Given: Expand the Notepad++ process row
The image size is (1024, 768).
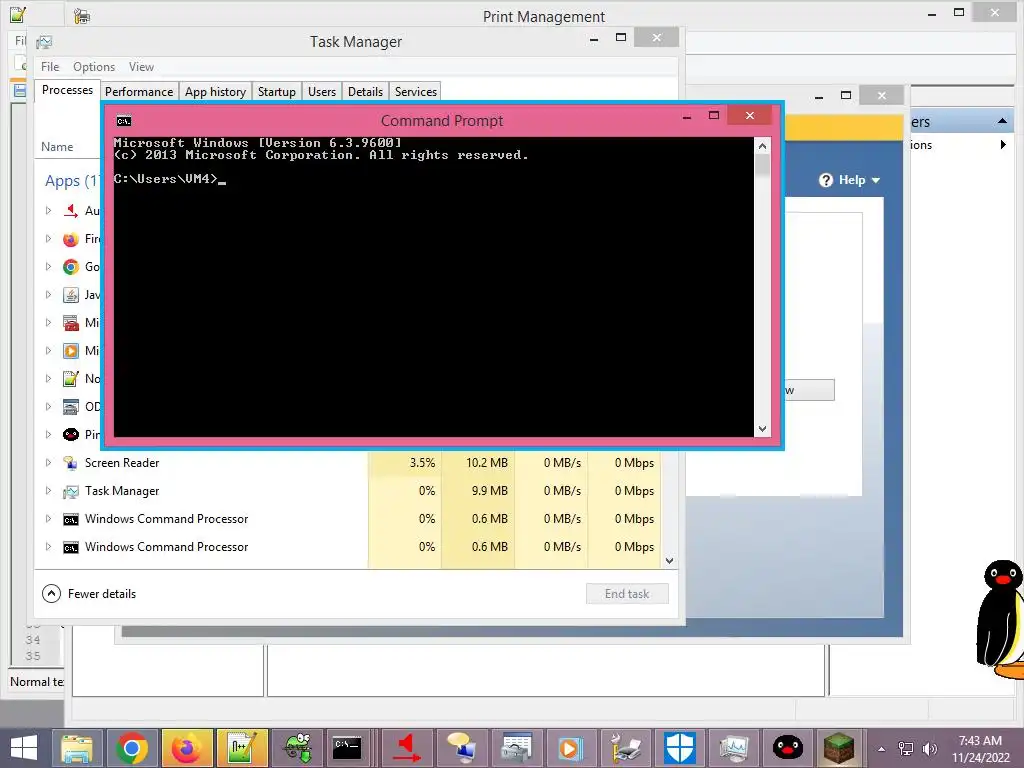Looking at the screenshot, I should 48,378.
